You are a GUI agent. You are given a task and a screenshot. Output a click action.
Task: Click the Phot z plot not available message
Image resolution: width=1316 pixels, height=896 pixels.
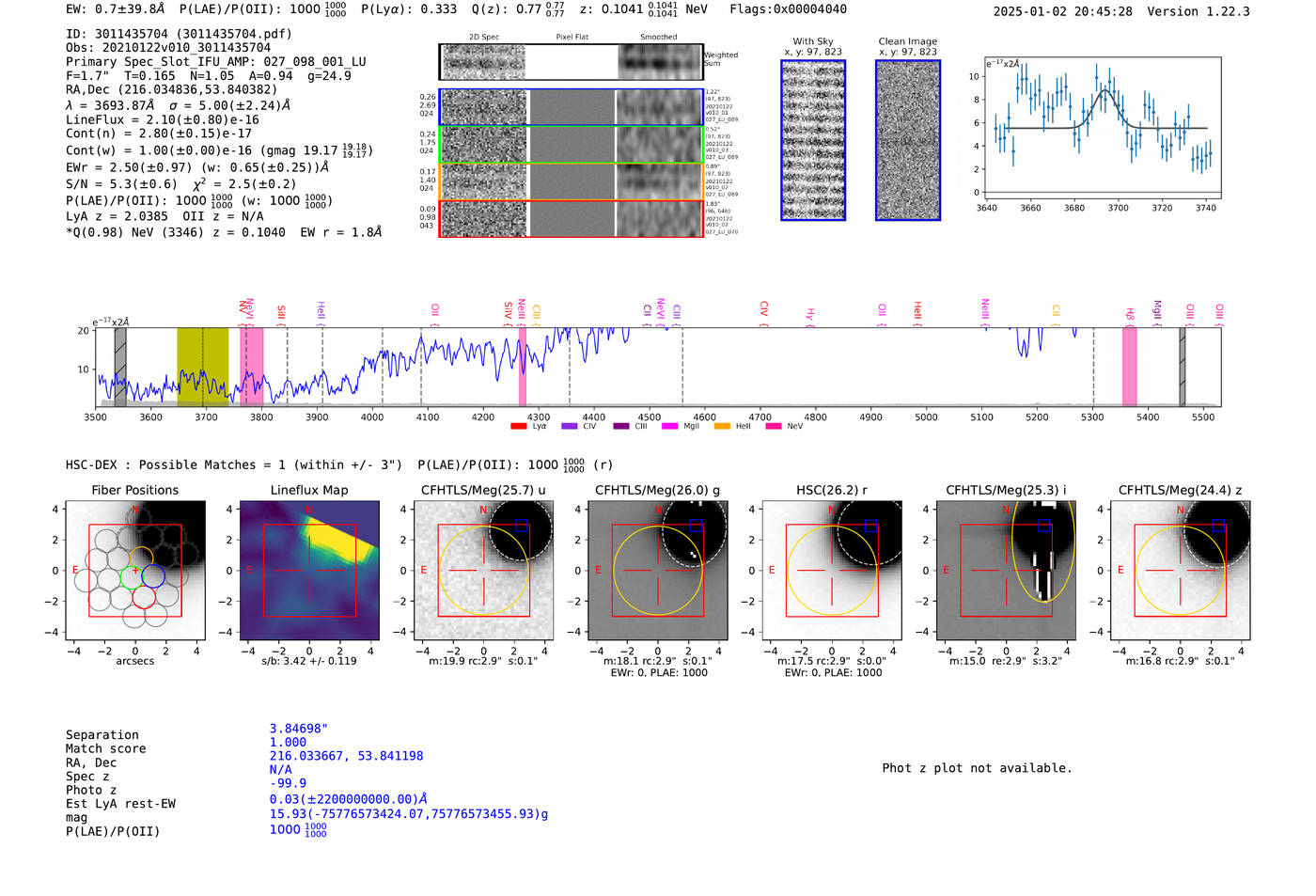pyautogui.click(x=977, y=768)
